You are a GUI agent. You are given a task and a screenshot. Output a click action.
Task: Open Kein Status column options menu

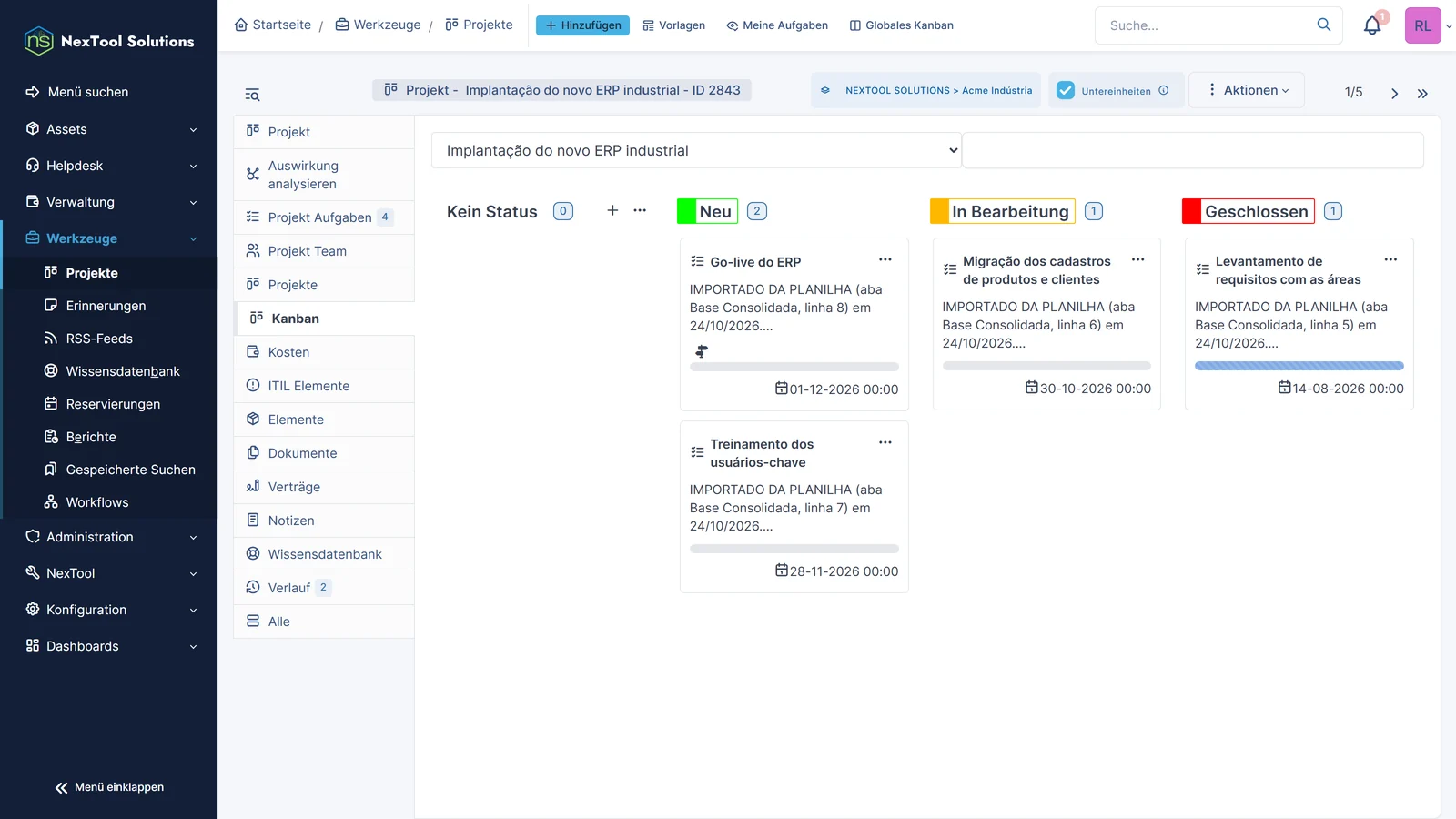click(640, 210)
